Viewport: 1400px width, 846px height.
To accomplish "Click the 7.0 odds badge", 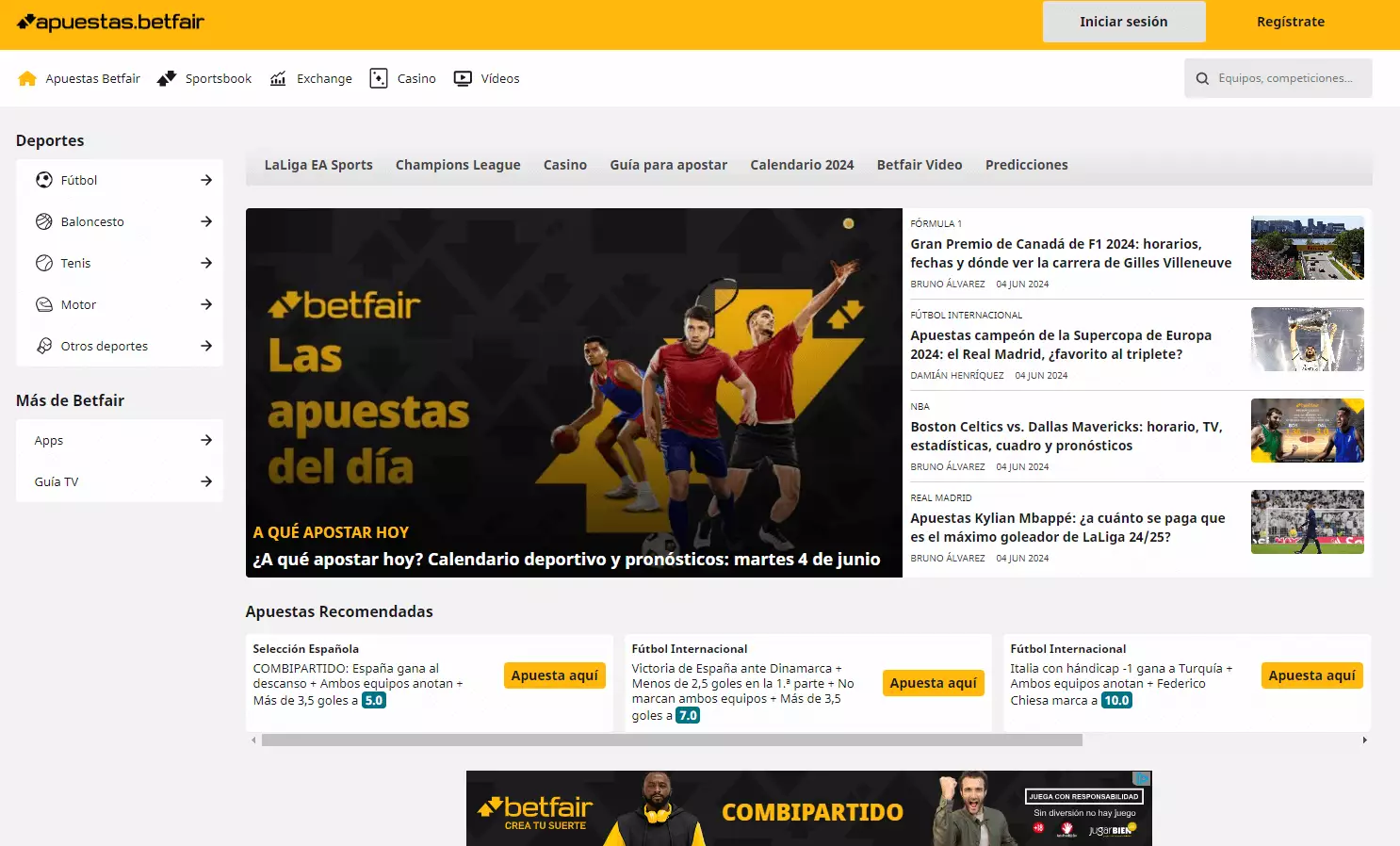I will point(688,715).
